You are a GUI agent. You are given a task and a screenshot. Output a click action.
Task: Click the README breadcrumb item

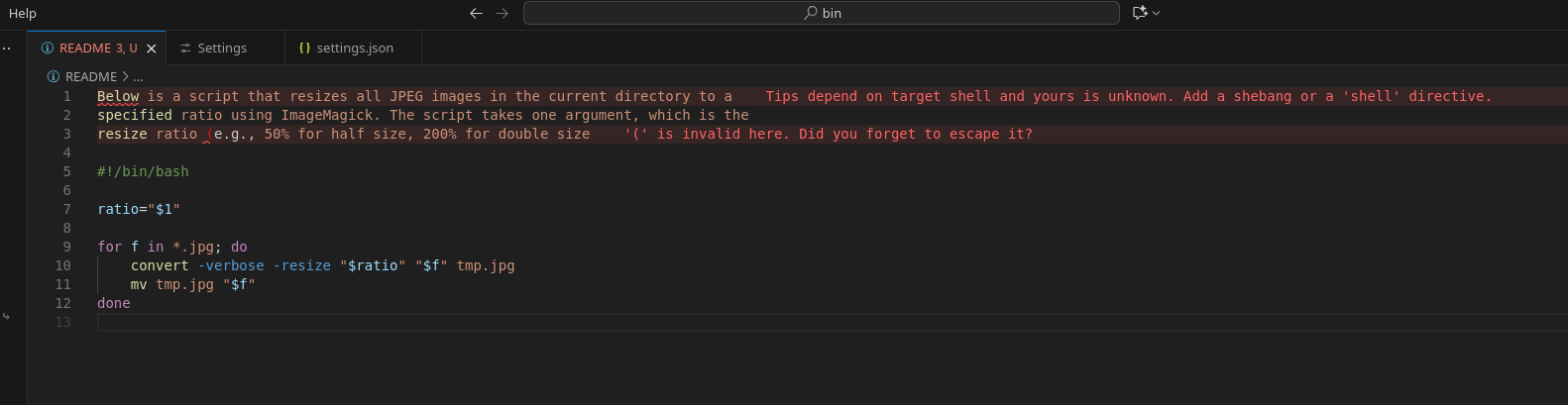point(90,76)
